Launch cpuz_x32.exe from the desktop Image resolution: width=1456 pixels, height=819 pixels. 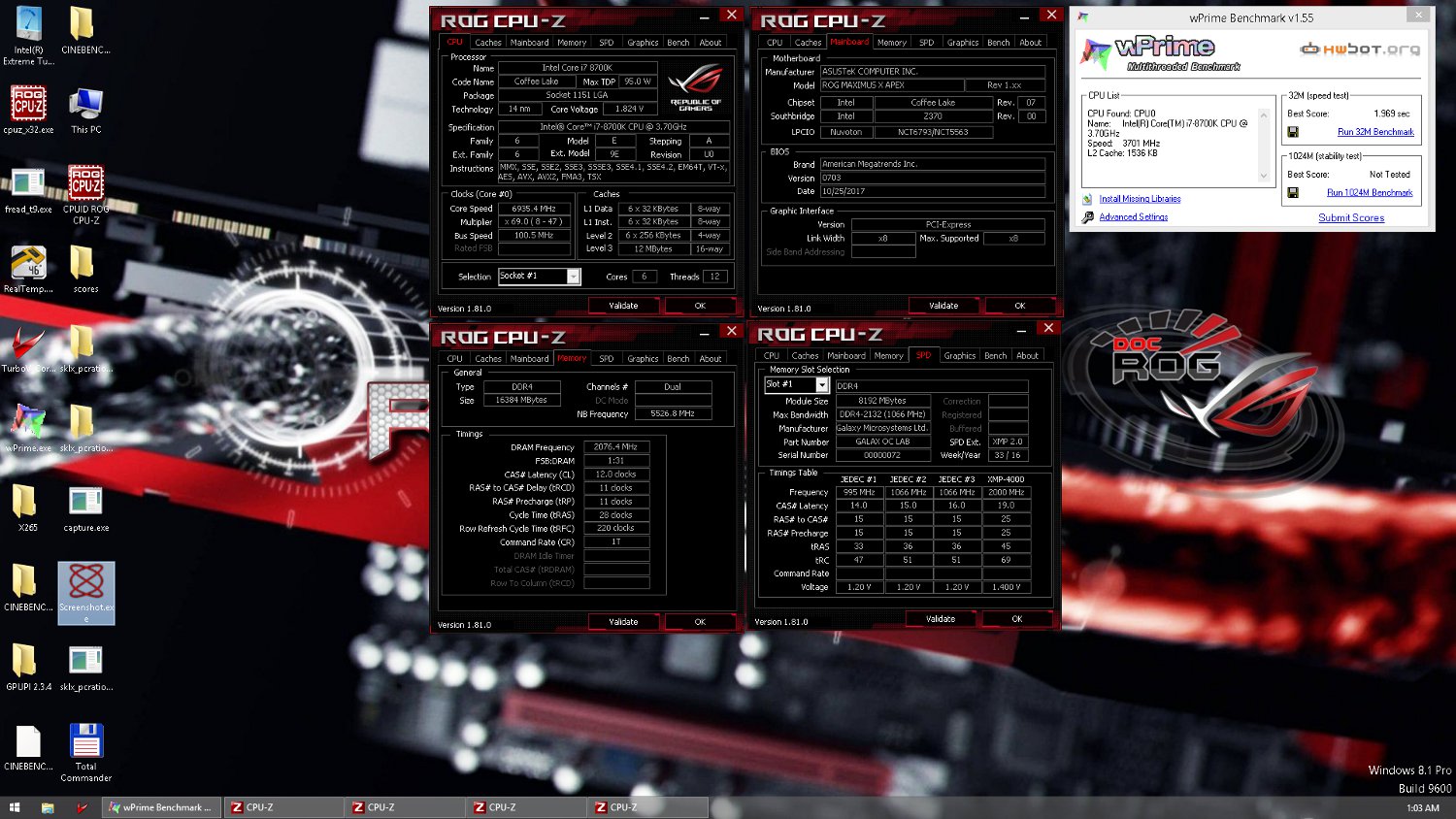click(x=28, y=110)
